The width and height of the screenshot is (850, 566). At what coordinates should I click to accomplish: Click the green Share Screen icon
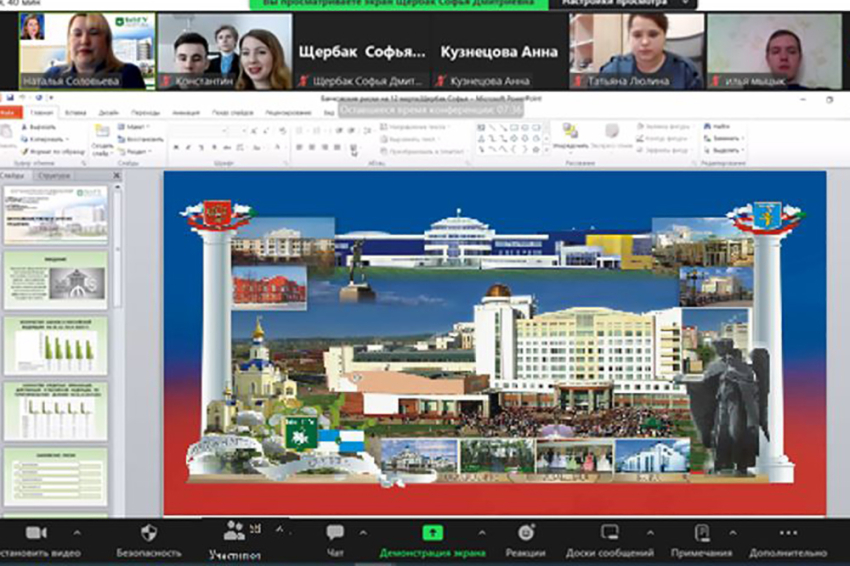pyautogui.click(x=432, y=532)
